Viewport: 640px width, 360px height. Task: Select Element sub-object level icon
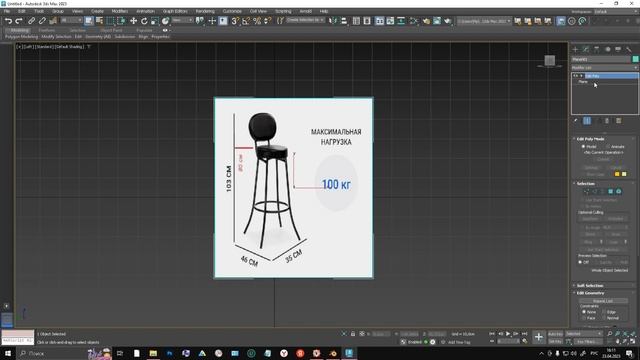(x=619, y=191)
